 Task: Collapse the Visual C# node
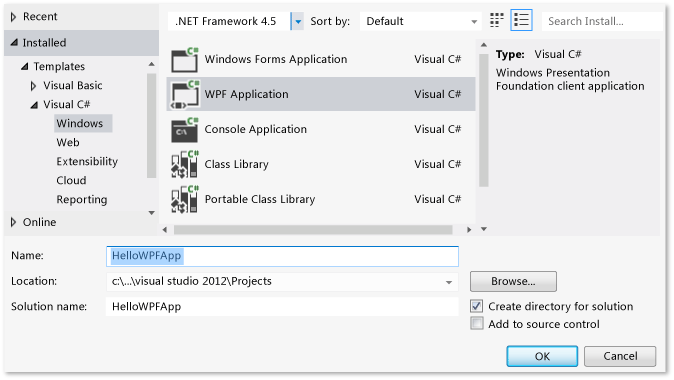(34, 104)
